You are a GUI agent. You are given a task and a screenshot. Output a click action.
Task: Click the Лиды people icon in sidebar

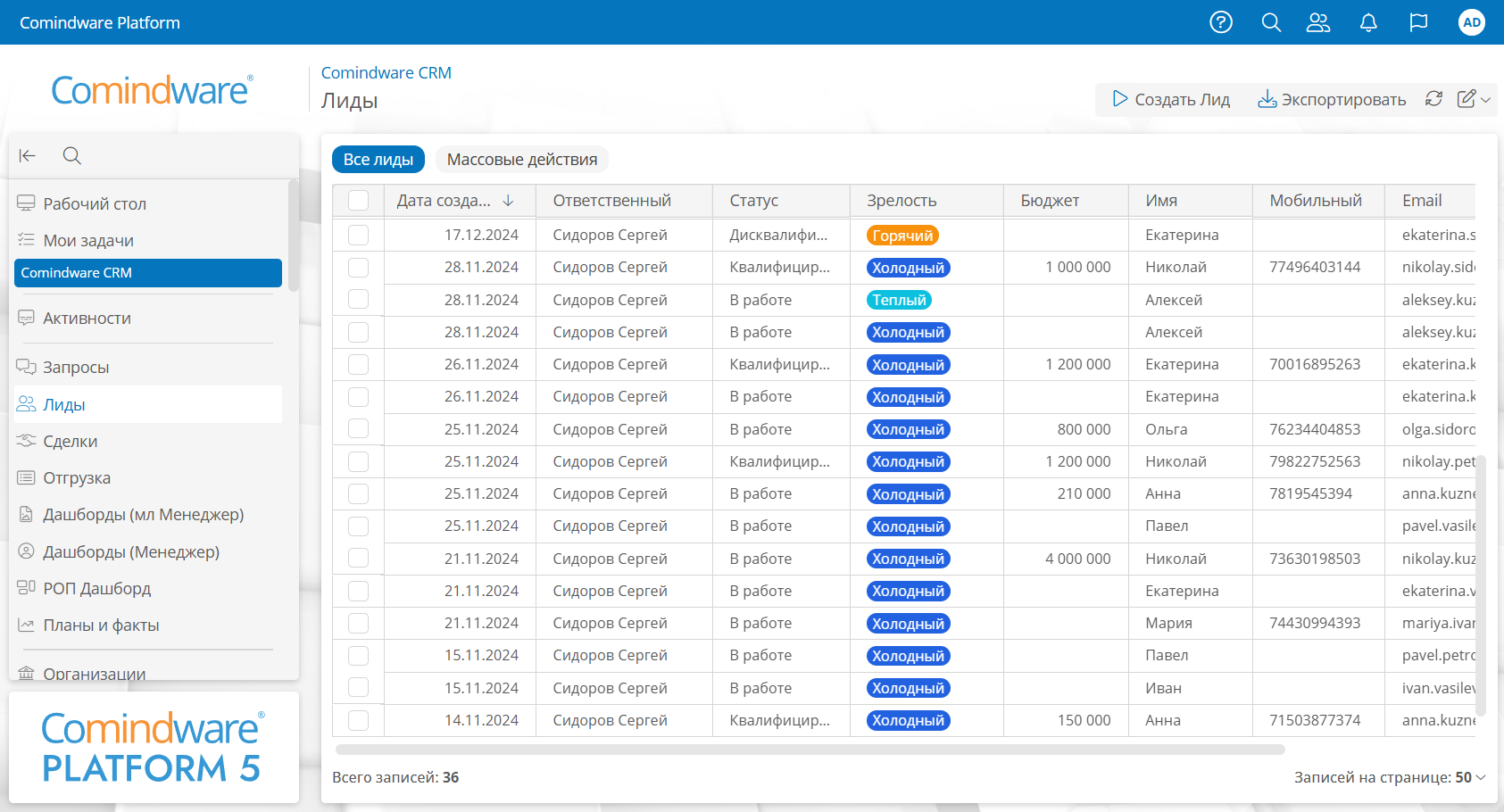(x=26, y=404)
